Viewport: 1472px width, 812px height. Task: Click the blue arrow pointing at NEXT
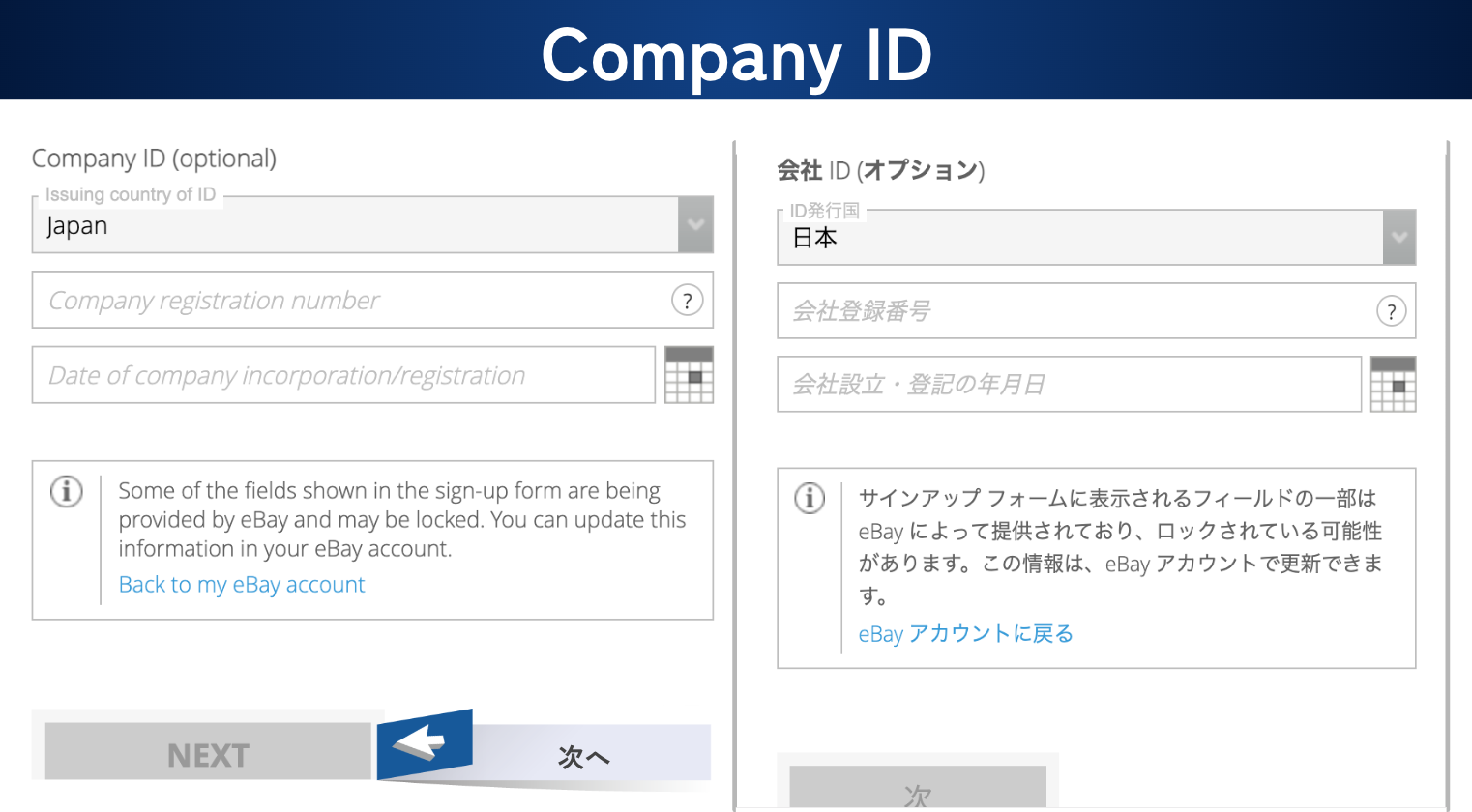pos(425,743)
